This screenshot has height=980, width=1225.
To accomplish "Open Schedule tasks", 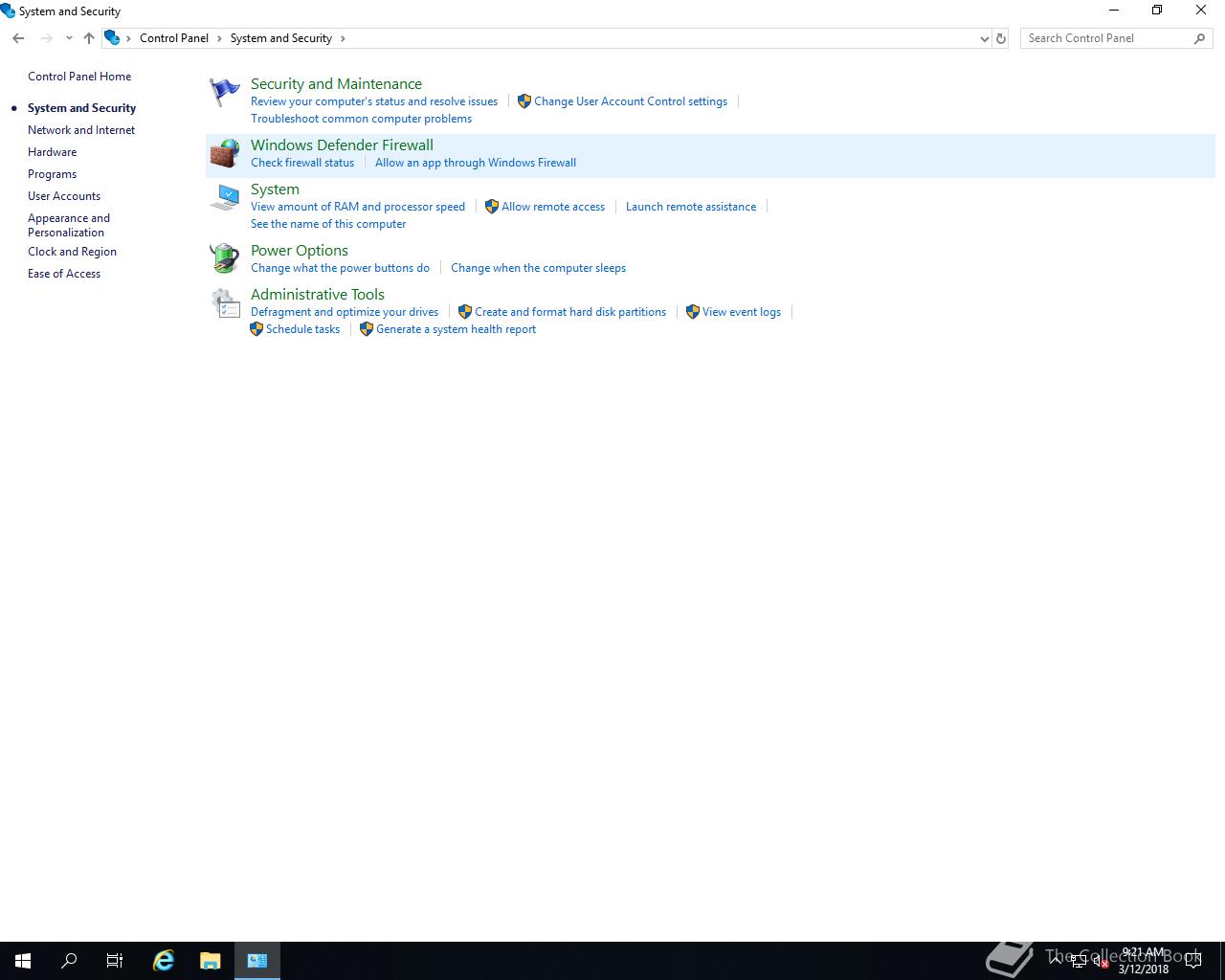I will click(302, 329).
